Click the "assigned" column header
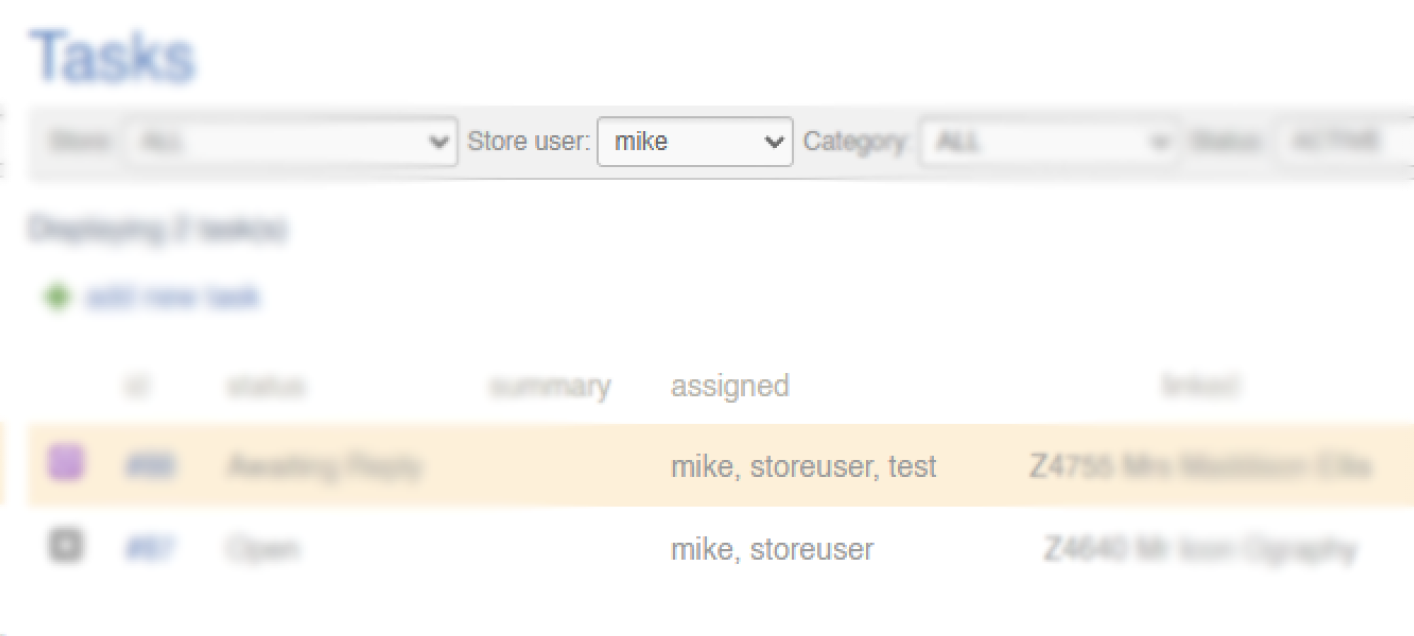 click(730, 386)
